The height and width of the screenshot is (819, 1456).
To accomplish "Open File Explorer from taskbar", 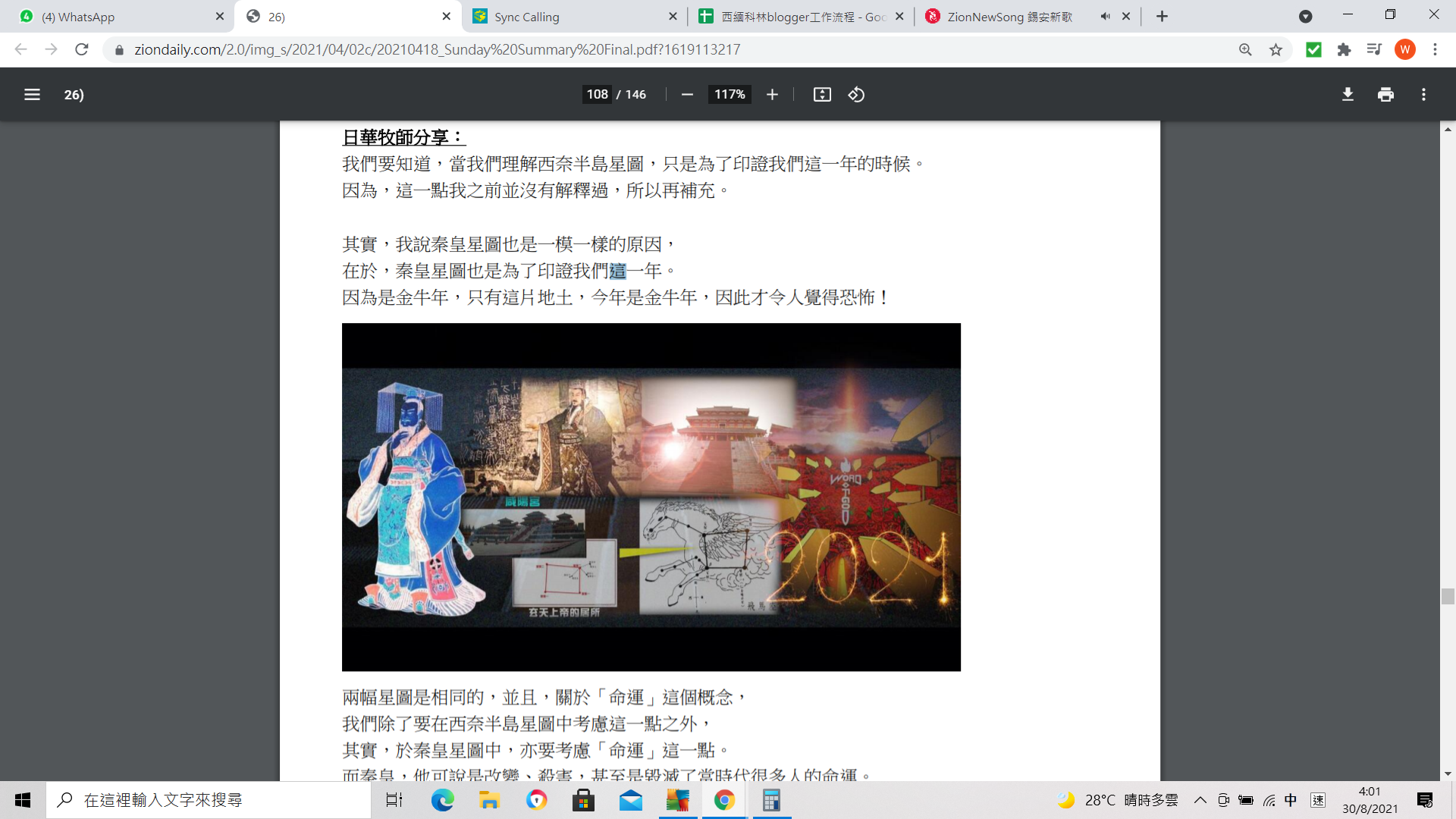I will tap(489, 800).
